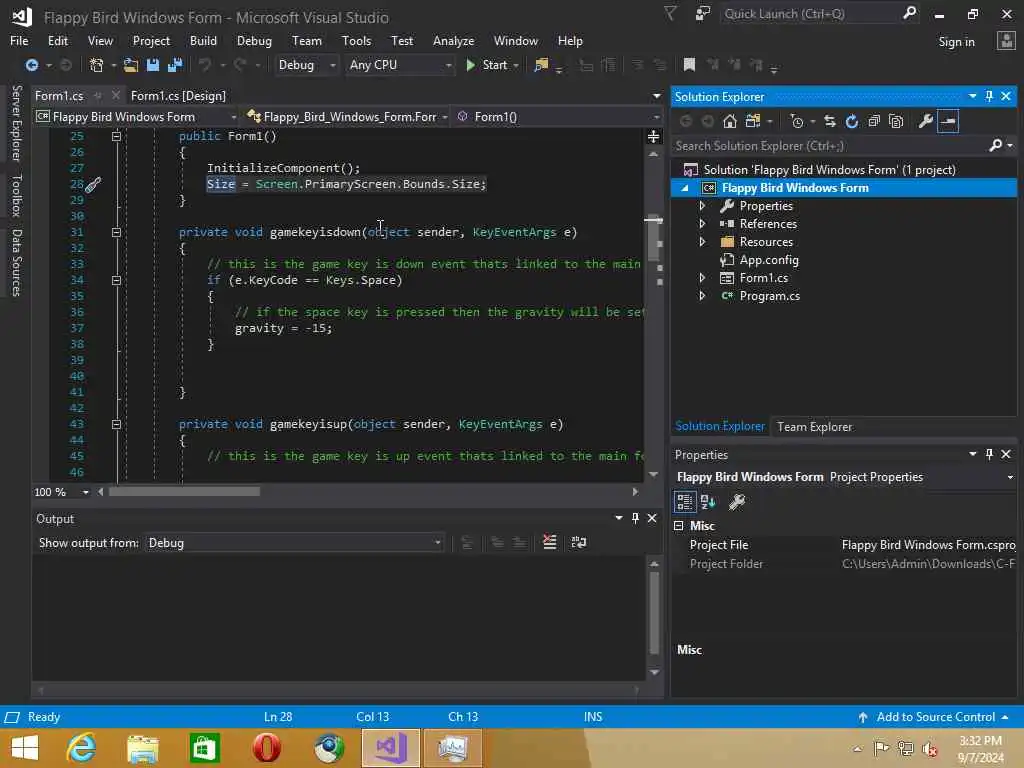Toggle auto-hide pin on the Output panel
This screenshot has height=768, width=1024.
pos(635,519)
